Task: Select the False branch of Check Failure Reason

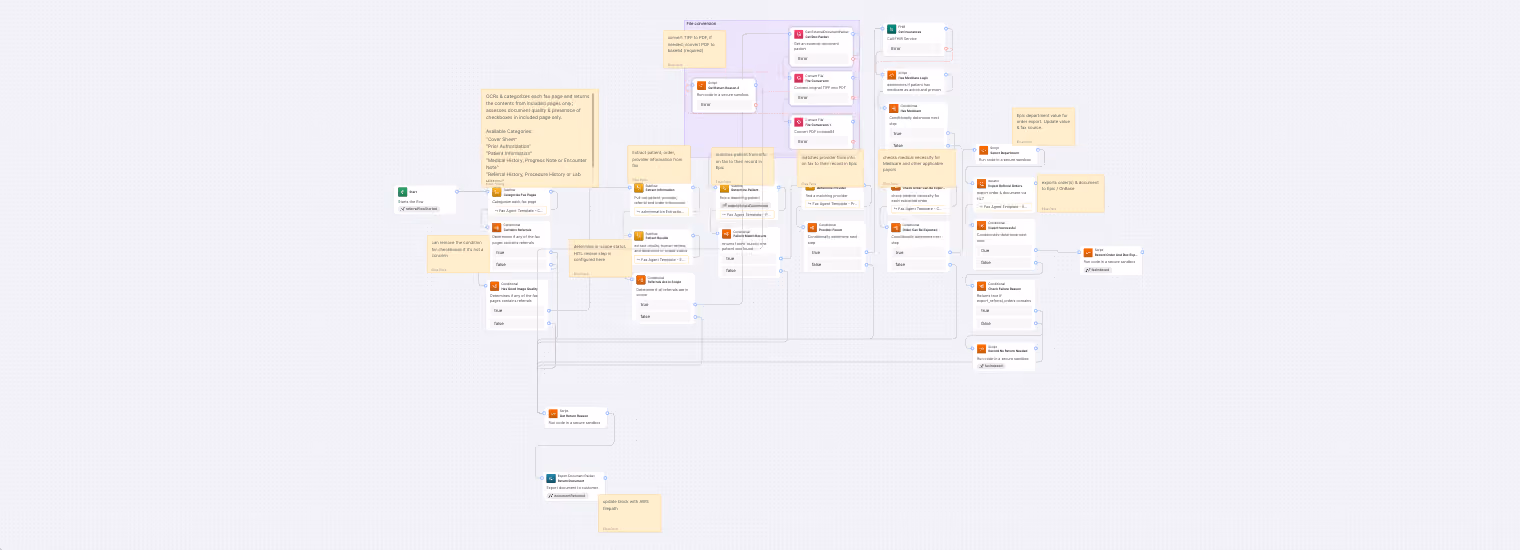Action: 1005,323
